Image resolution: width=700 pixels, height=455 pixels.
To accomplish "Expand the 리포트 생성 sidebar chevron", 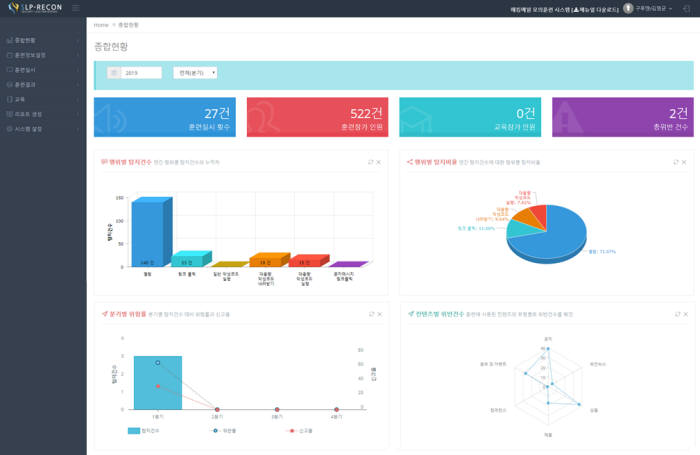I will coord(78,114).
